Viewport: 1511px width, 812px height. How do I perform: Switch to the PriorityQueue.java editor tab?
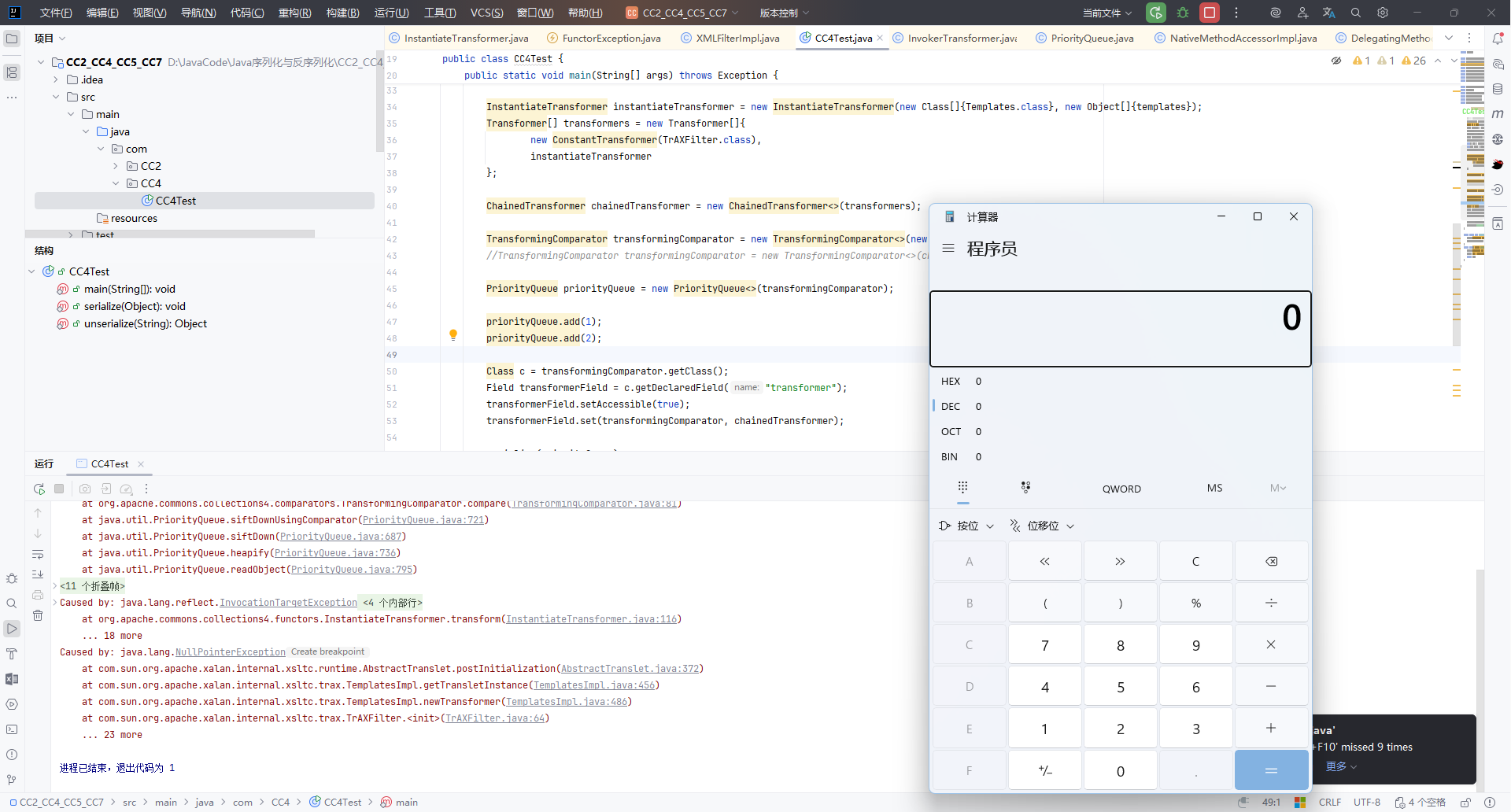click(x=1092, y=39)
